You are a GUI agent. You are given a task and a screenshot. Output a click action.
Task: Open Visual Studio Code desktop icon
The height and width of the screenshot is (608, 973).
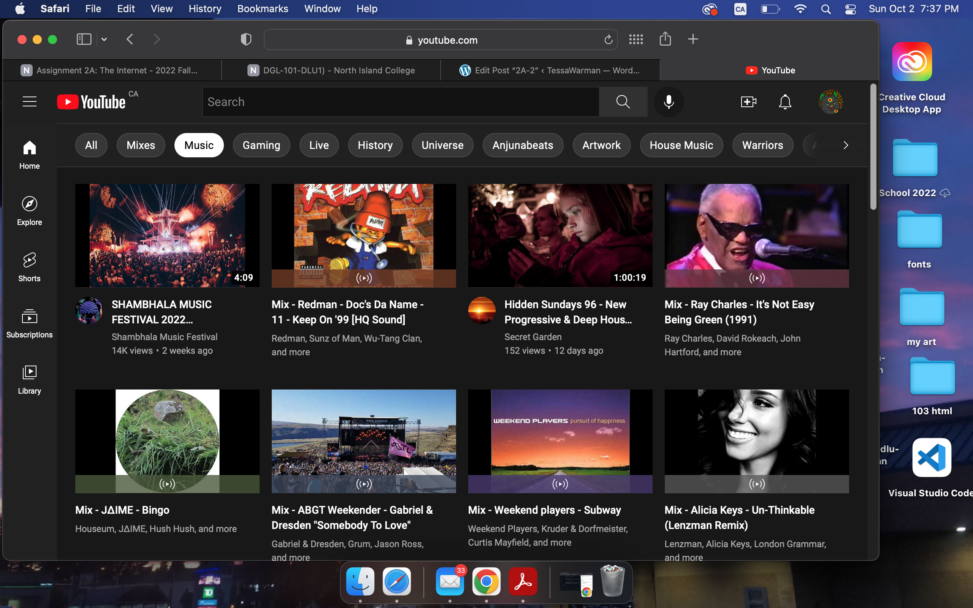(931, 458)
